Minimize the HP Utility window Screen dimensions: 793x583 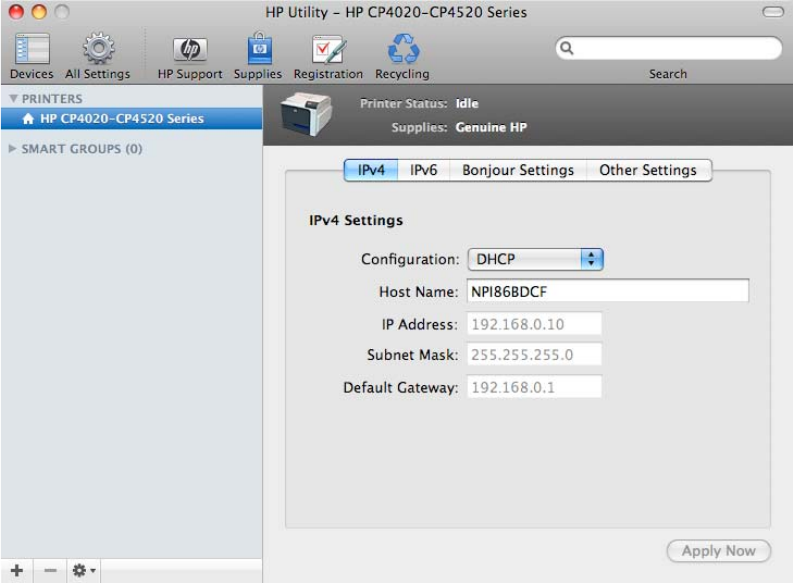pos(39,12)
